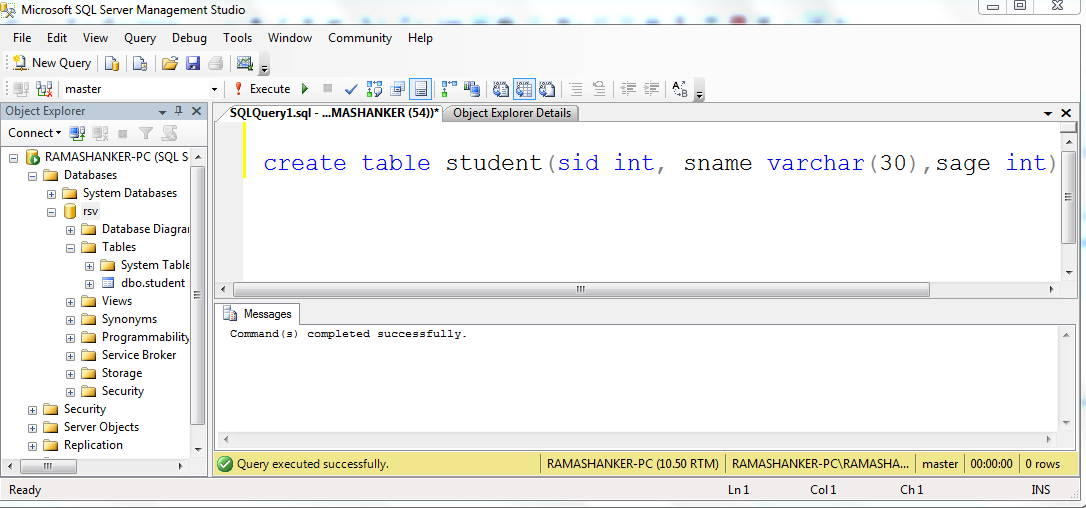Image resolution: width=1086 pixels, height=508 pixels.
Task: Open Object Explorer window position dropdown arrow
Action: [163, 112]
